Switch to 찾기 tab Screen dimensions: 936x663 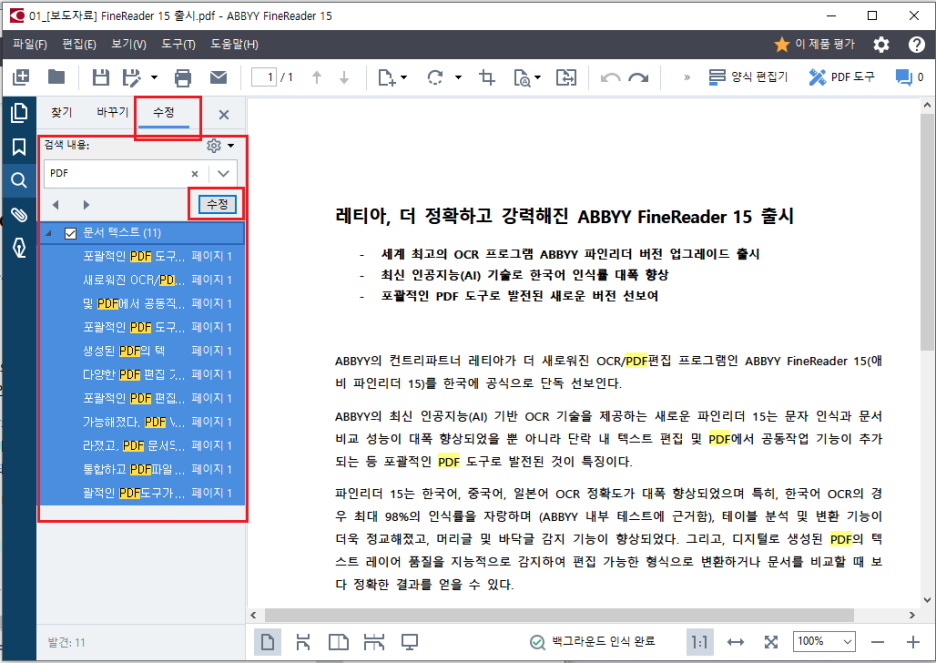coord(61,112)
